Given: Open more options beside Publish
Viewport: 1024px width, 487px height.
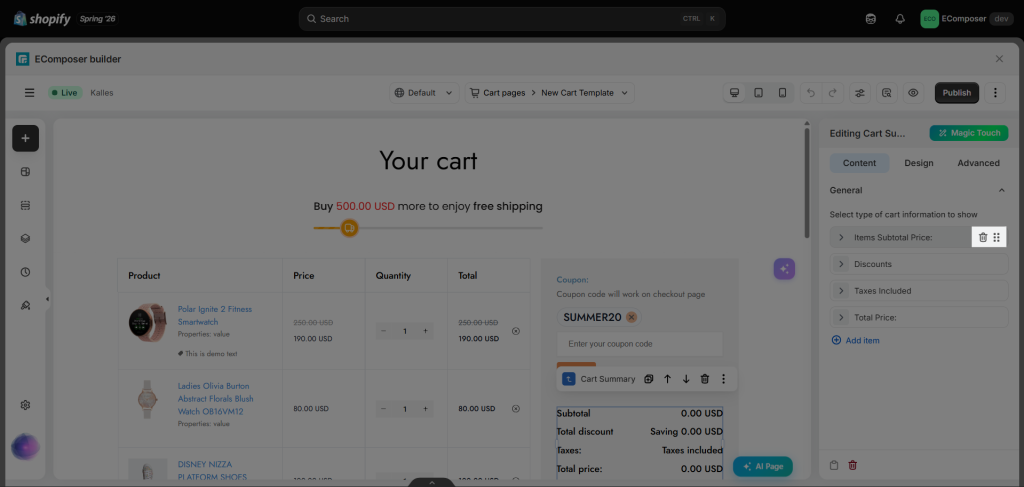Looking at the screenshot, I should tap(995, 93).
